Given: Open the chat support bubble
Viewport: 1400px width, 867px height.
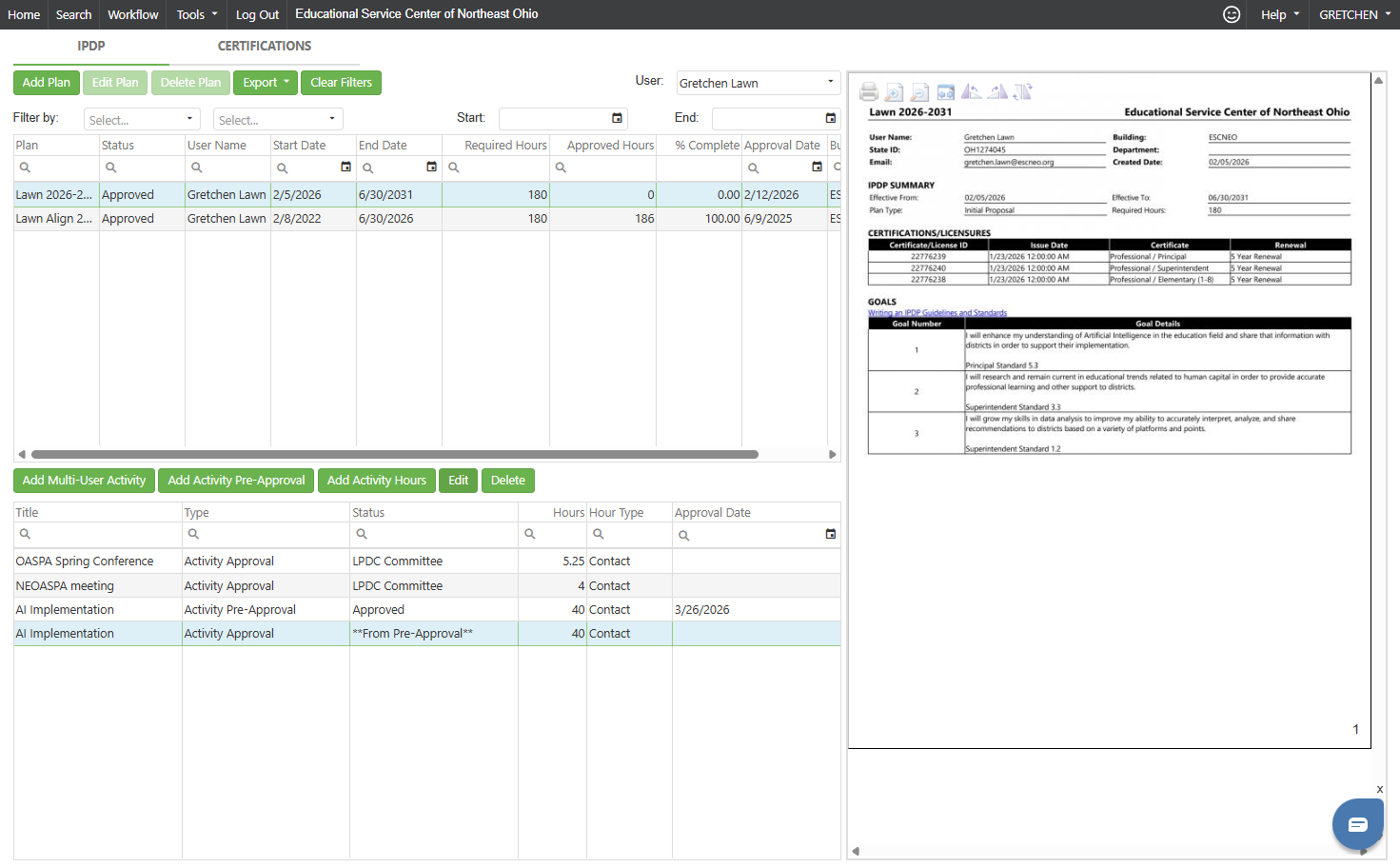Looking at the screenshot, I should (x=1357, y=824).
